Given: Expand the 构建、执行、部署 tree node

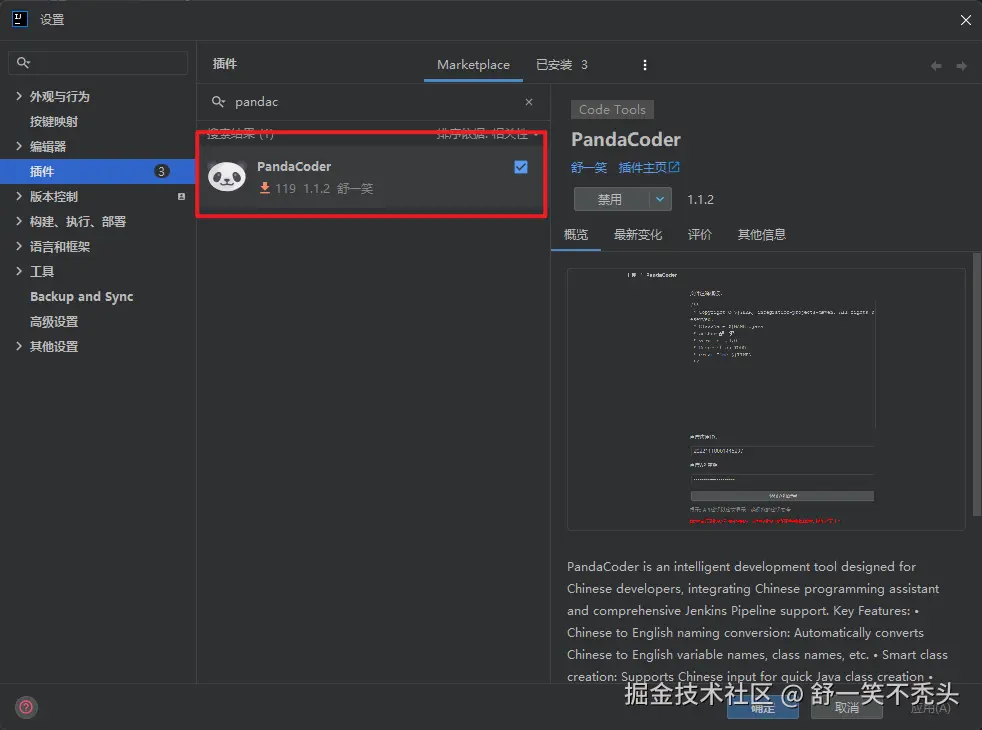Looking at the screenshot, I should tap(18, 221).
